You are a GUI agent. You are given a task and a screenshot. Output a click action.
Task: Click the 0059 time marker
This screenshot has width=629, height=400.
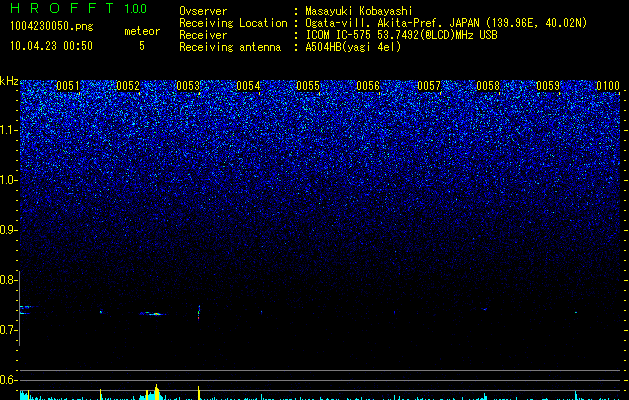click(x=548, y=86)
